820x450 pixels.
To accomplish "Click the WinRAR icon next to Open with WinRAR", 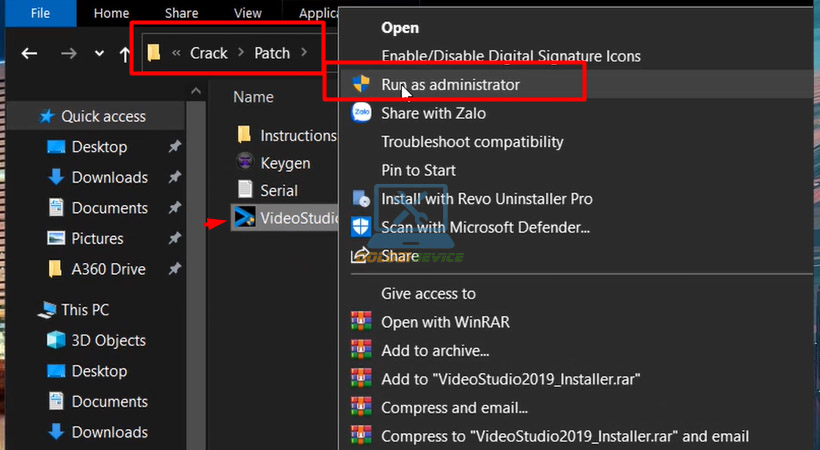I will pyautogui.click(x=361, y=322).
